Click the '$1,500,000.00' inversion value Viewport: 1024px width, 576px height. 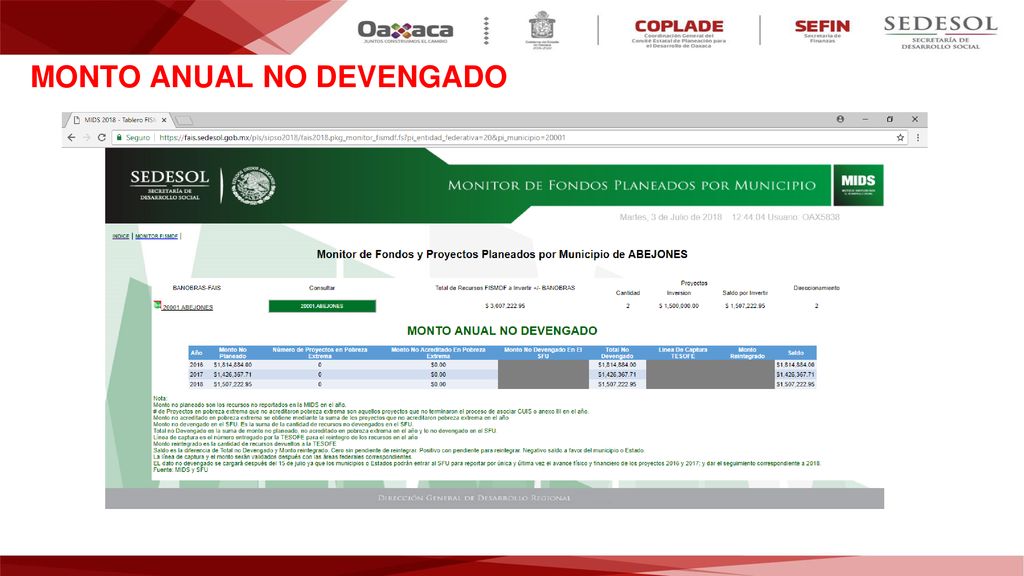(679, 306)
